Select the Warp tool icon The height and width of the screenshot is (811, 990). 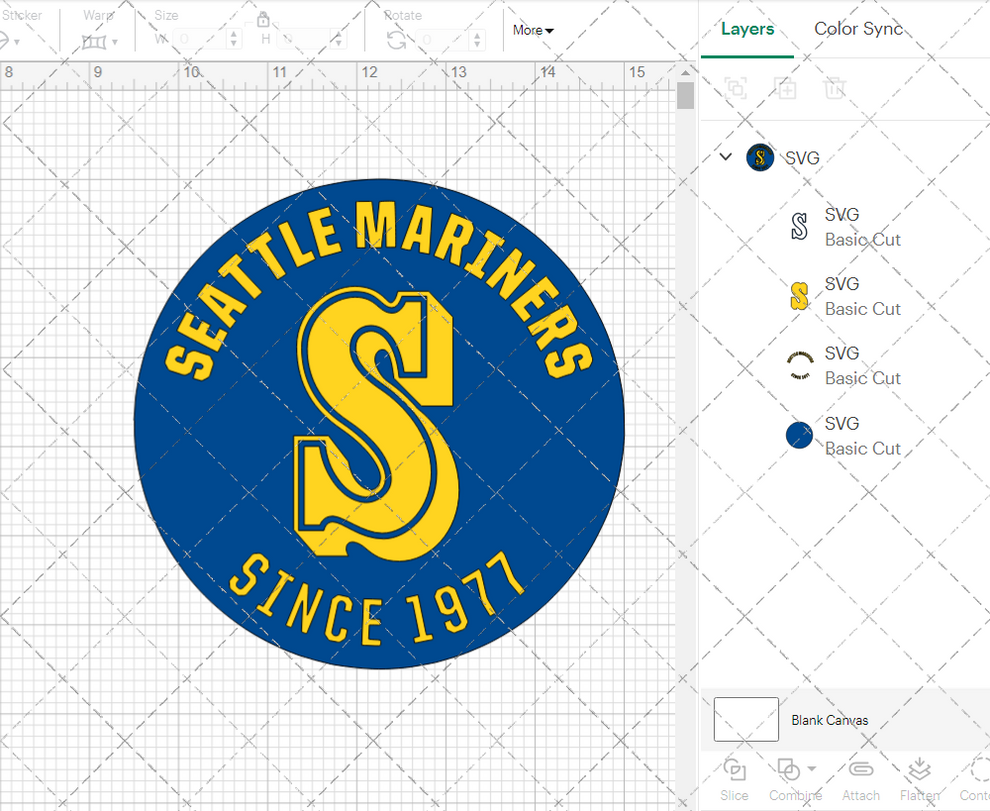pyautogui.click(x=96, y=42)
